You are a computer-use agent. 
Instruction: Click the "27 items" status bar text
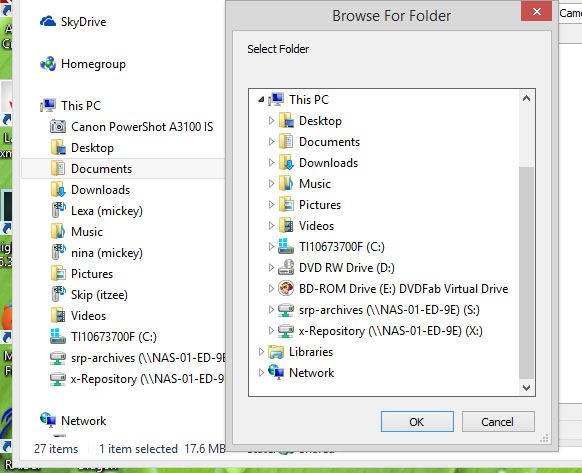56,448
